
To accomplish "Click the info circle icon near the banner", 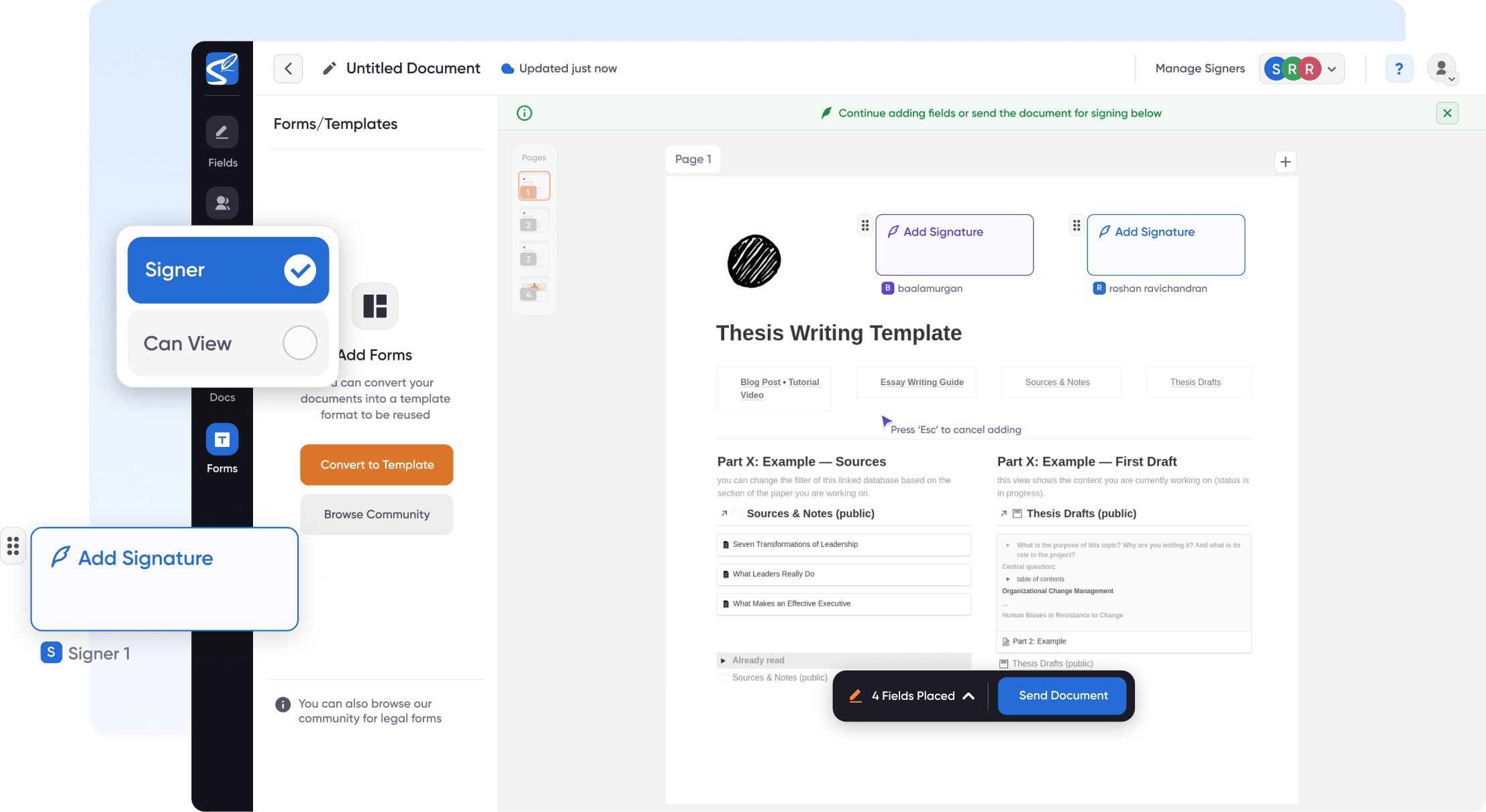I will point(524,113).
